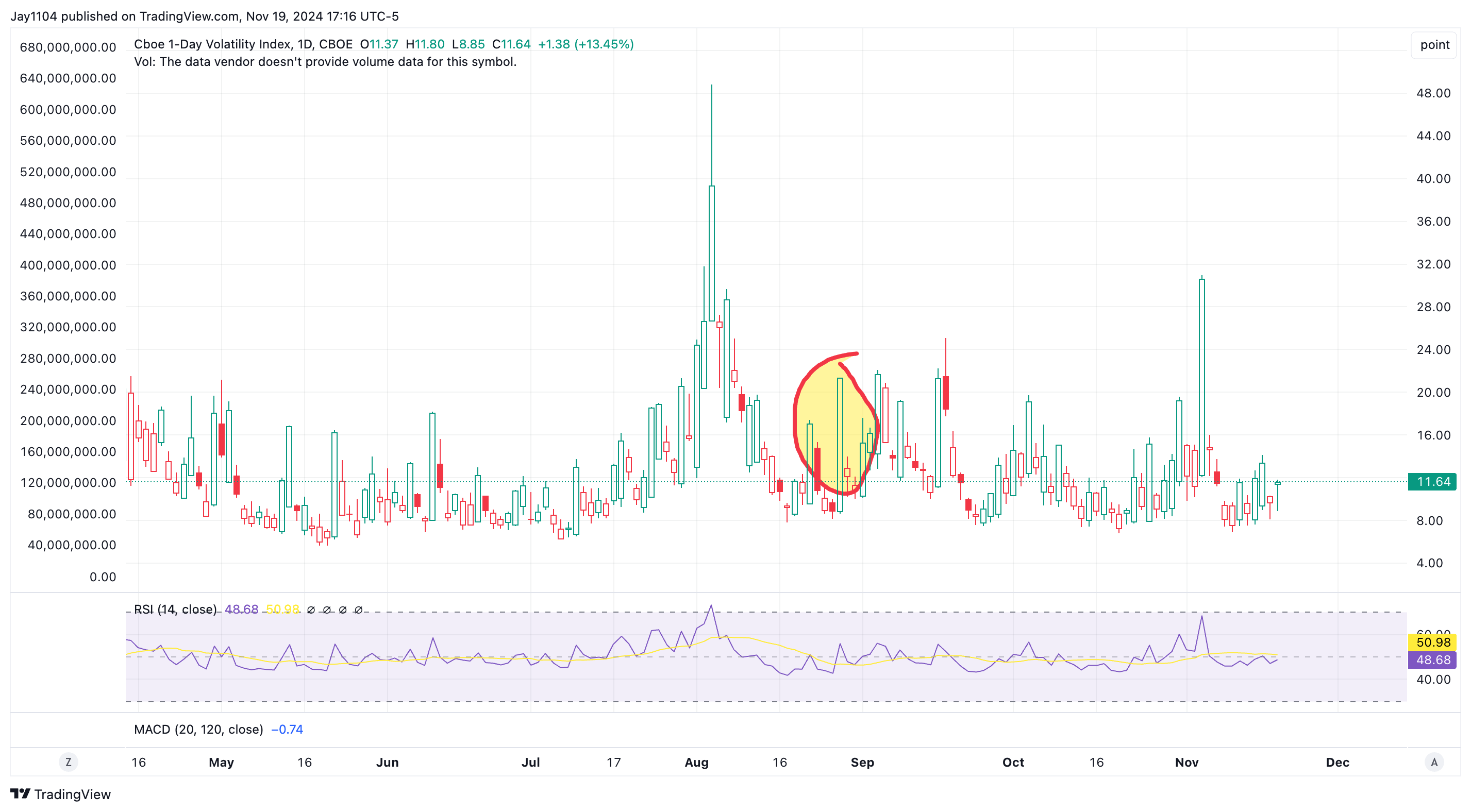Viewport: 1471px width, 812px height.
Task: Click the 32.00 price axis label
Action: click(1433, 264)
